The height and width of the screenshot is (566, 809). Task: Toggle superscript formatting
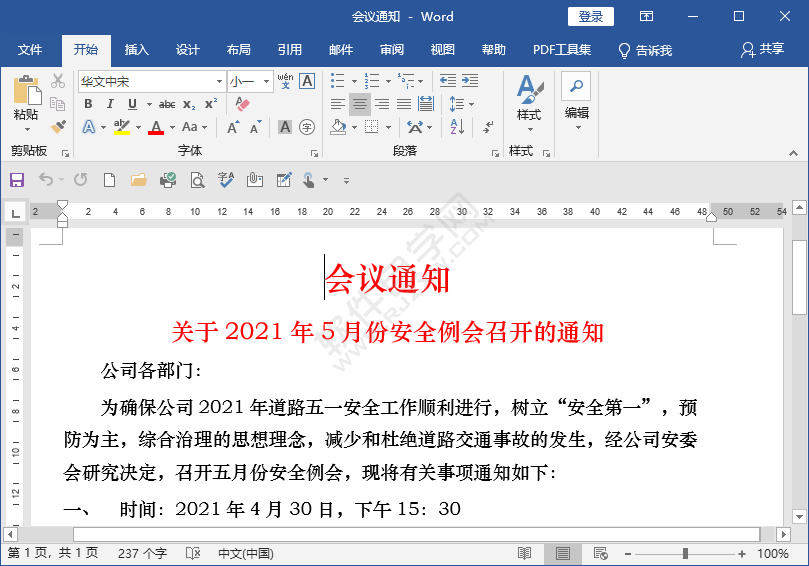click(211, 104)
